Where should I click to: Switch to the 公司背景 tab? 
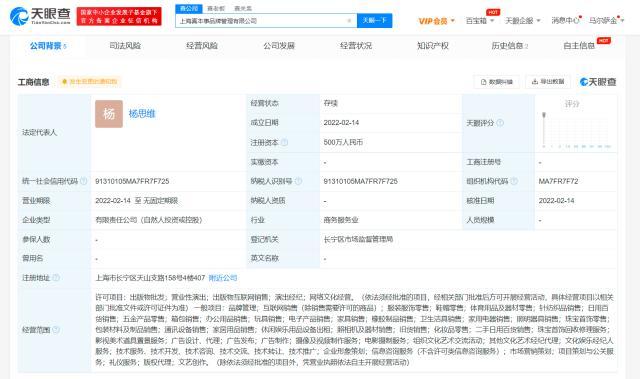pos(48,46)
